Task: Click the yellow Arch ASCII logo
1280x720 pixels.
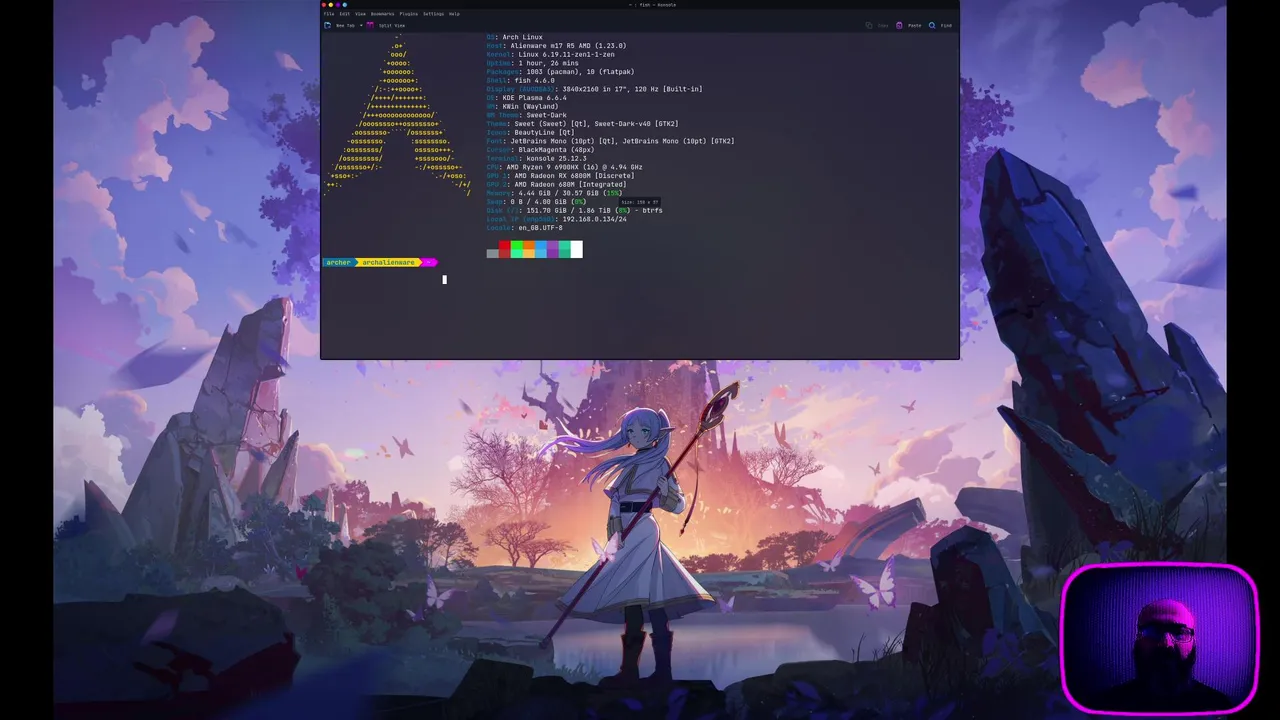Action: click(398, 115)
